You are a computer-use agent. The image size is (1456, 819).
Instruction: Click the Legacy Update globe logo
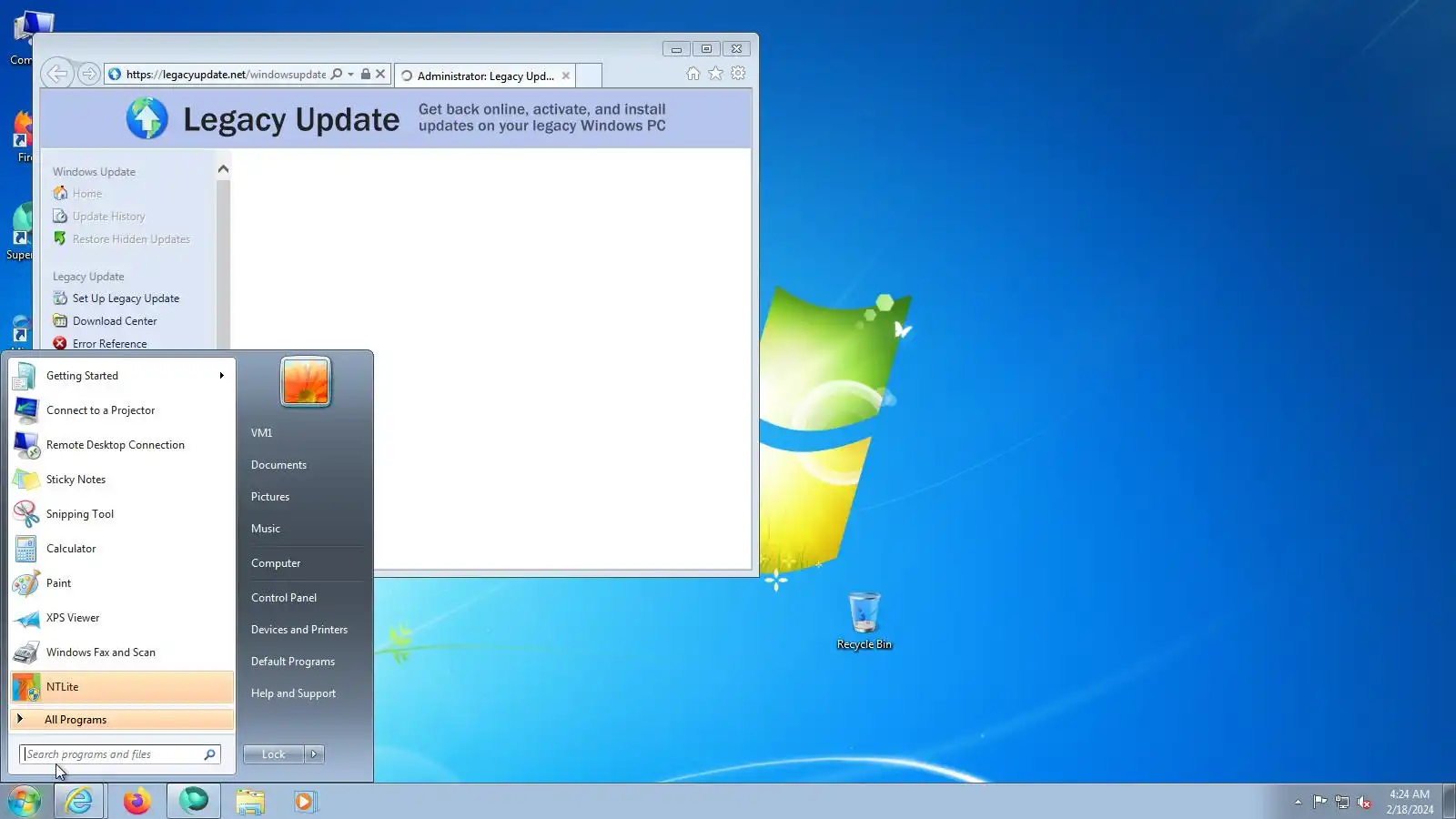[x=147, y=119]
